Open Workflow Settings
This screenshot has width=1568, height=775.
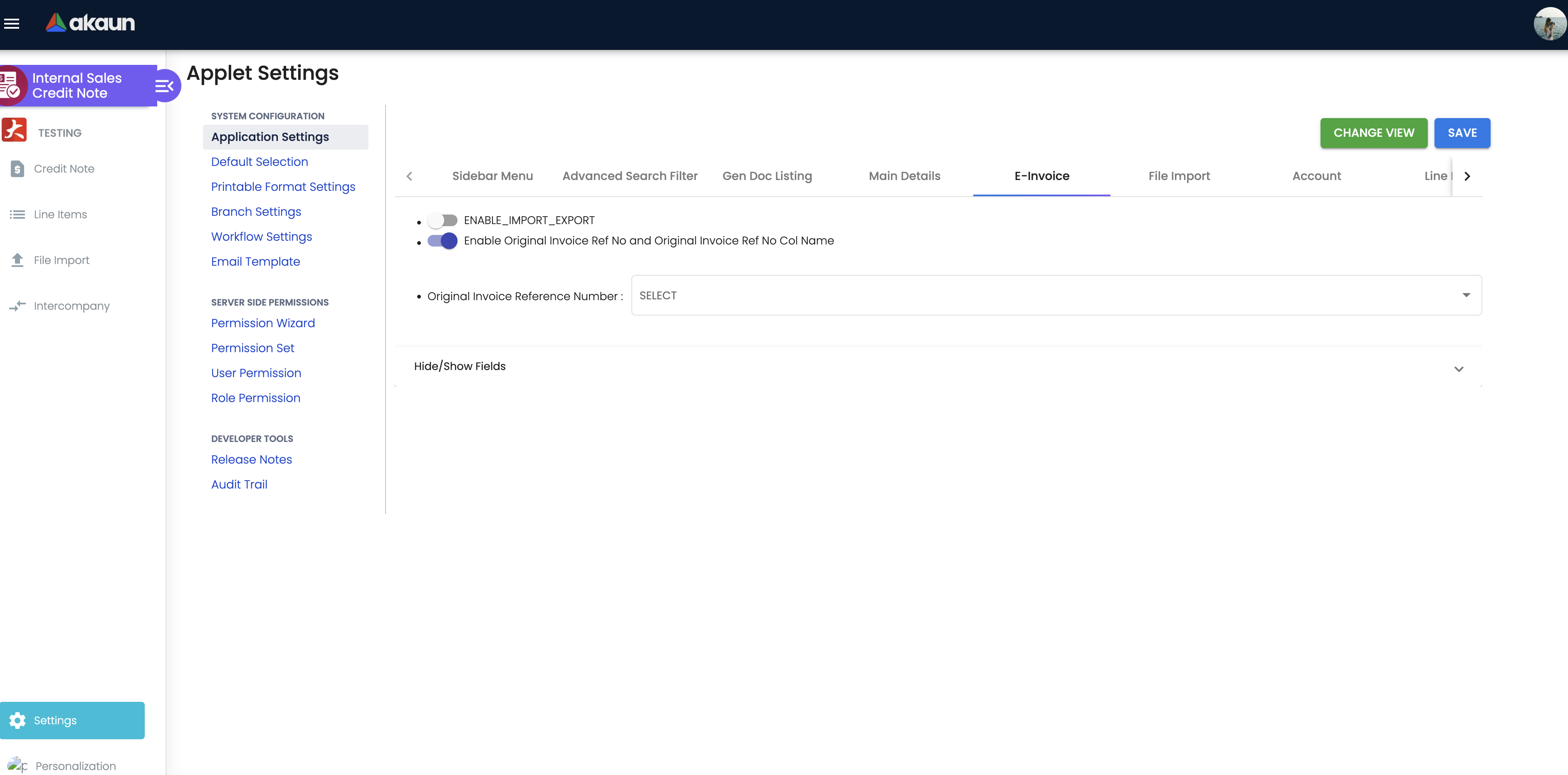coord(261,237)
